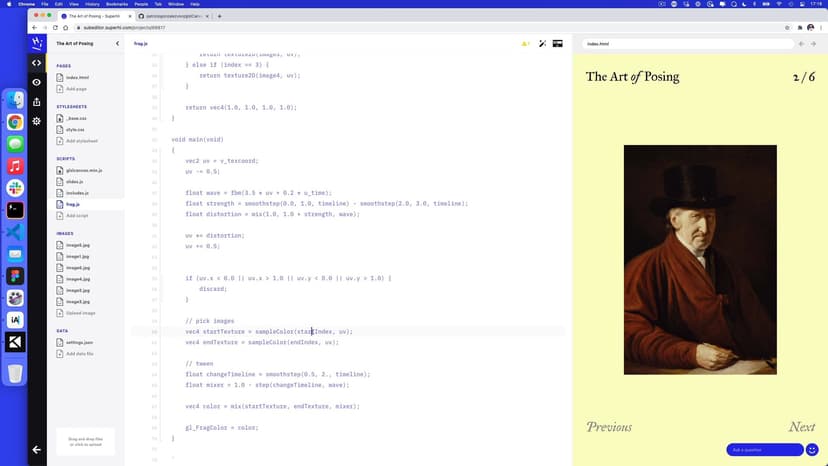The width and height of the screenshot is (828, 466).
Task: Click the share/export icon in sidebar
Action: click(37, 101)
